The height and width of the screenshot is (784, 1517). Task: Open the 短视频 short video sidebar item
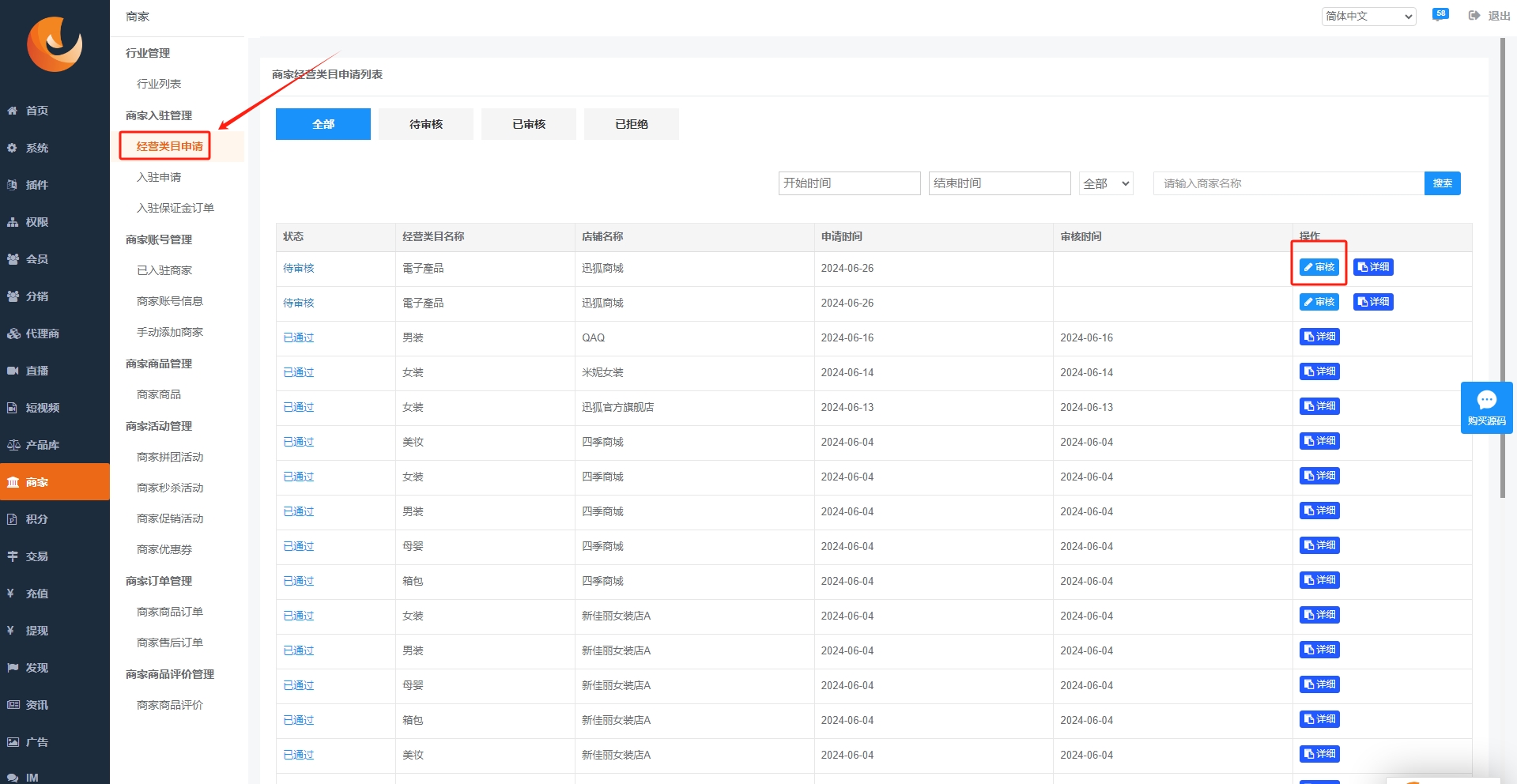[x=55, y=408]
